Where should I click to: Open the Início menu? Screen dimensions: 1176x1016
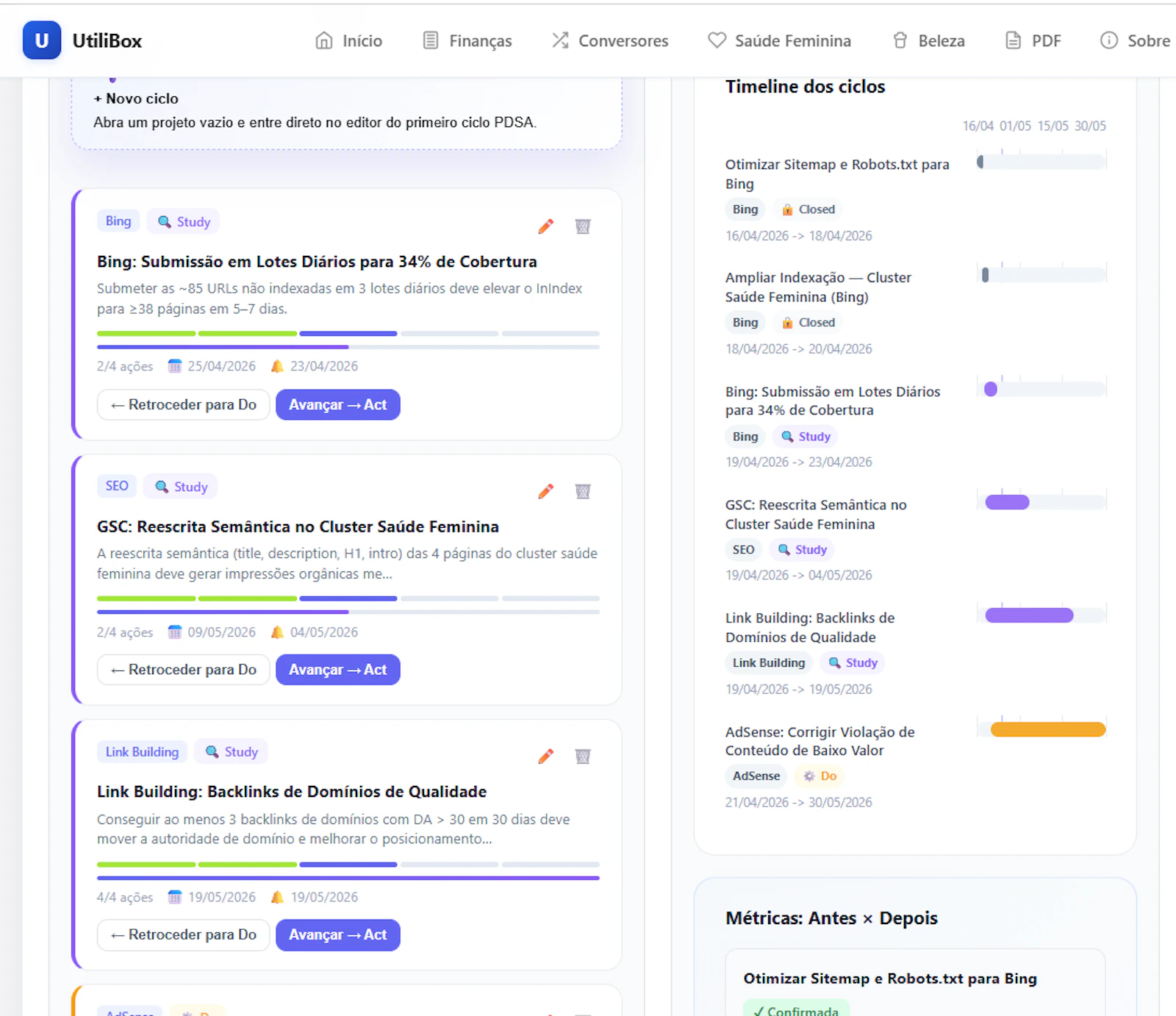click(x=348, y=40)
